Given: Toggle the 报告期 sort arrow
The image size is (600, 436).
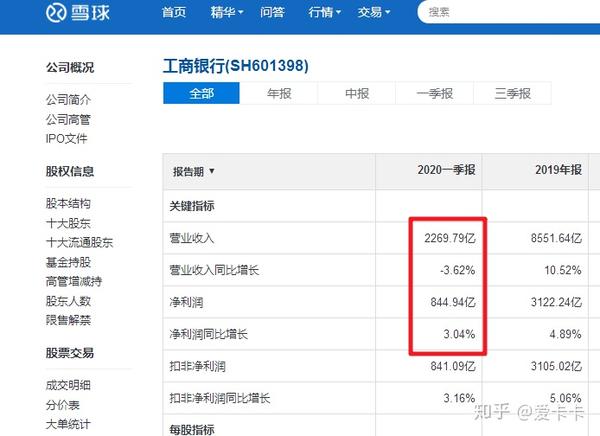Looking at the screenshot, I should point(212,171).
